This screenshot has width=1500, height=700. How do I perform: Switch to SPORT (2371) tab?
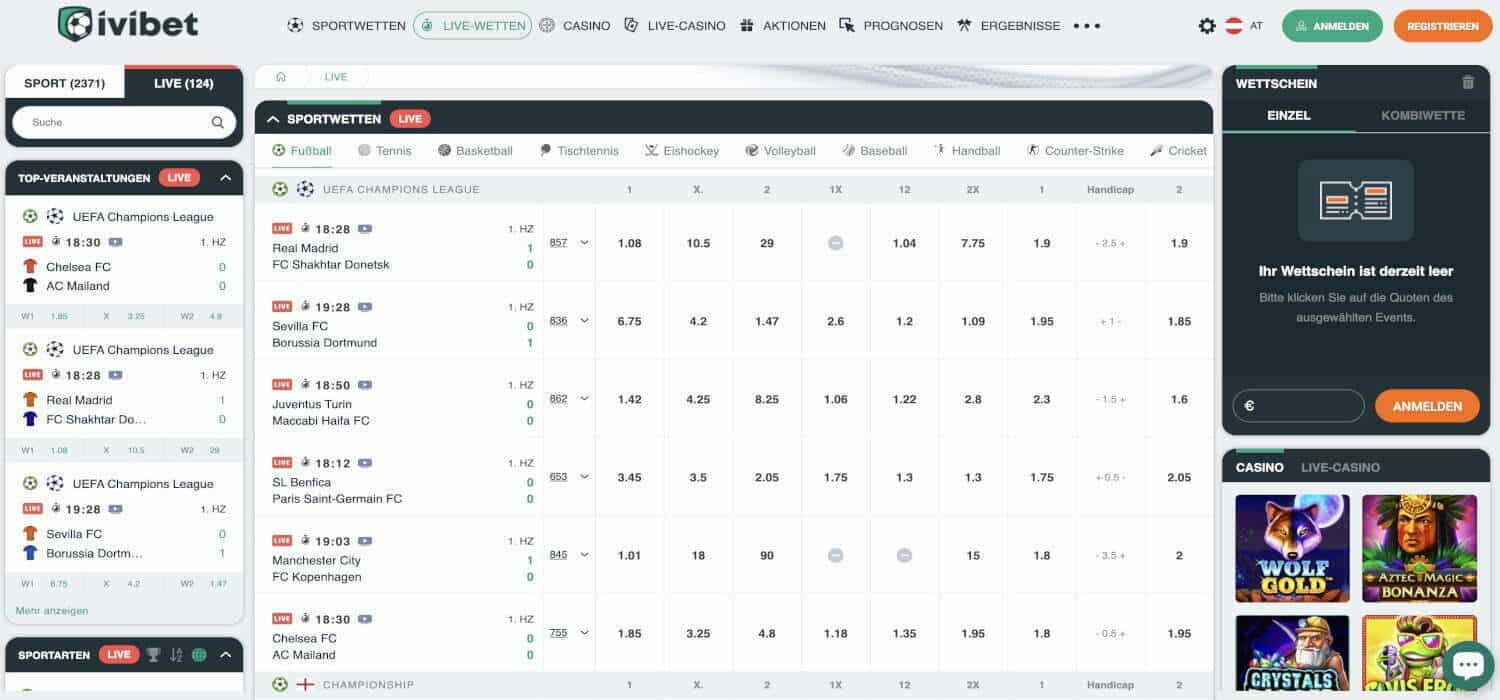point(65,83)
